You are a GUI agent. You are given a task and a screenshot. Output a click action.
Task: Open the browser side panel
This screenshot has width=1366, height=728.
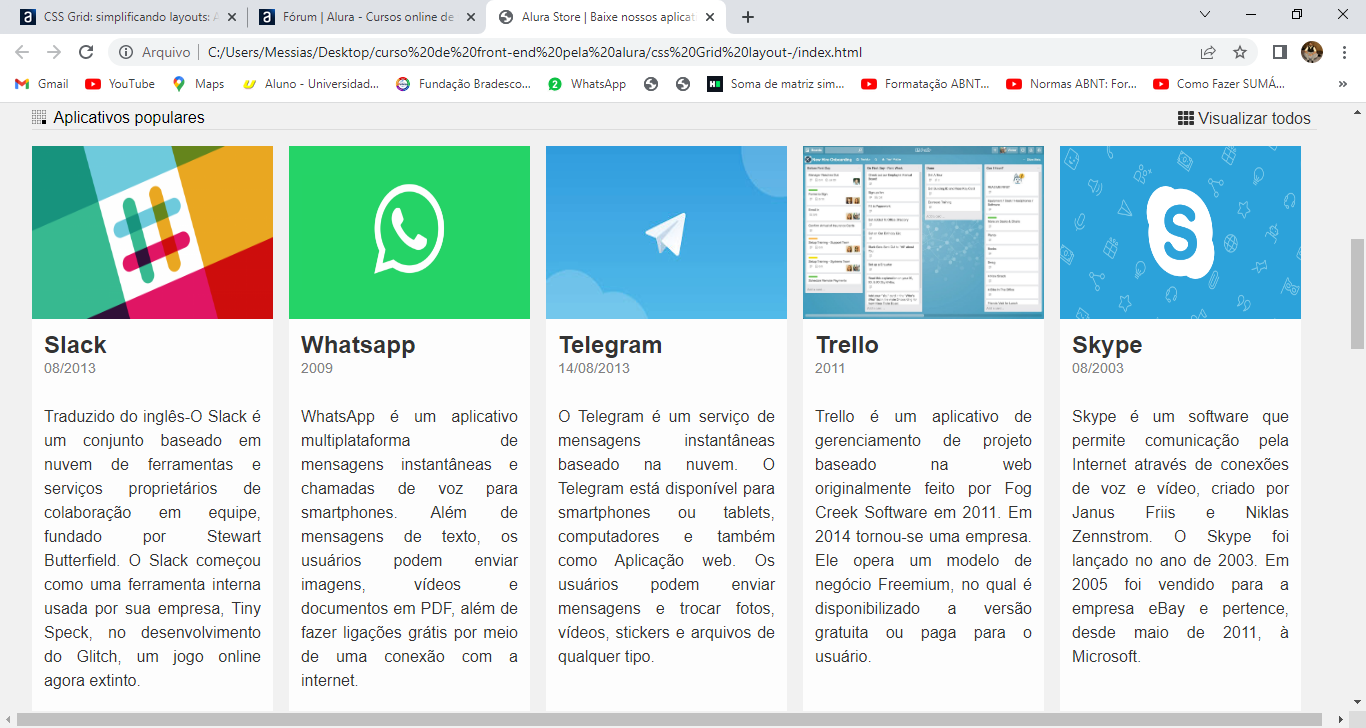pyautogui.click(x=1279, y=52)
